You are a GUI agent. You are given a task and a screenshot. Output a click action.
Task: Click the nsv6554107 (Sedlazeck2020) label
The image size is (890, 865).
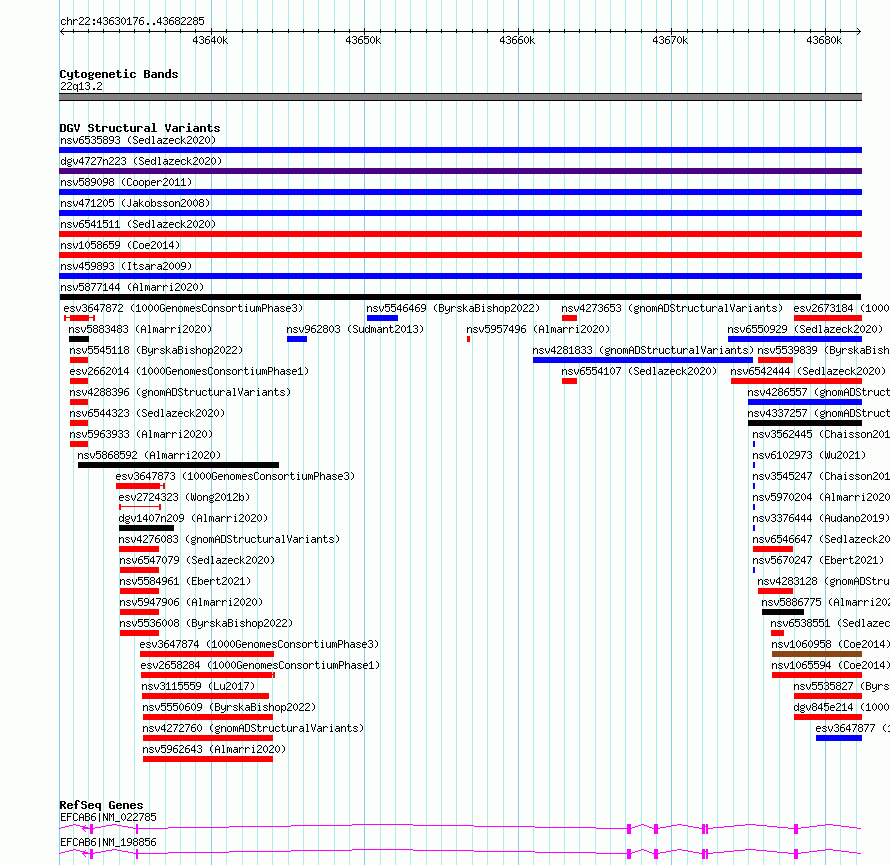639,371
